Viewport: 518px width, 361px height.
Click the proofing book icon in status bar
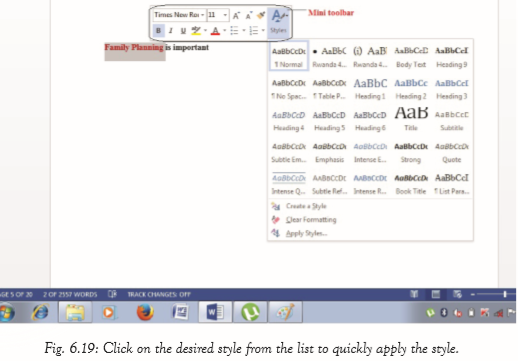pos(112,294)
